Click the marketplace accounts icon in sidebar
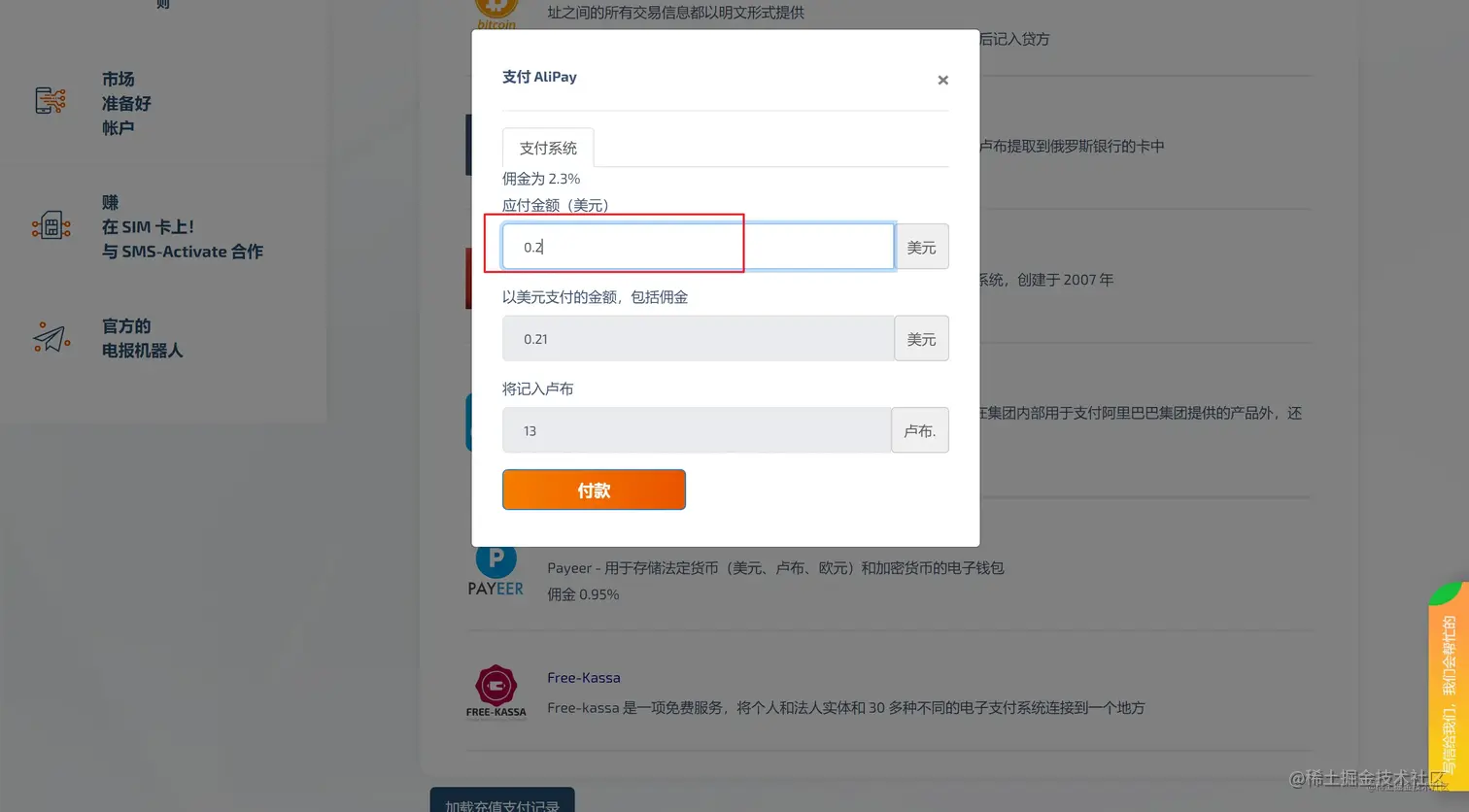The image size is (1469, 812). (51, 101)
